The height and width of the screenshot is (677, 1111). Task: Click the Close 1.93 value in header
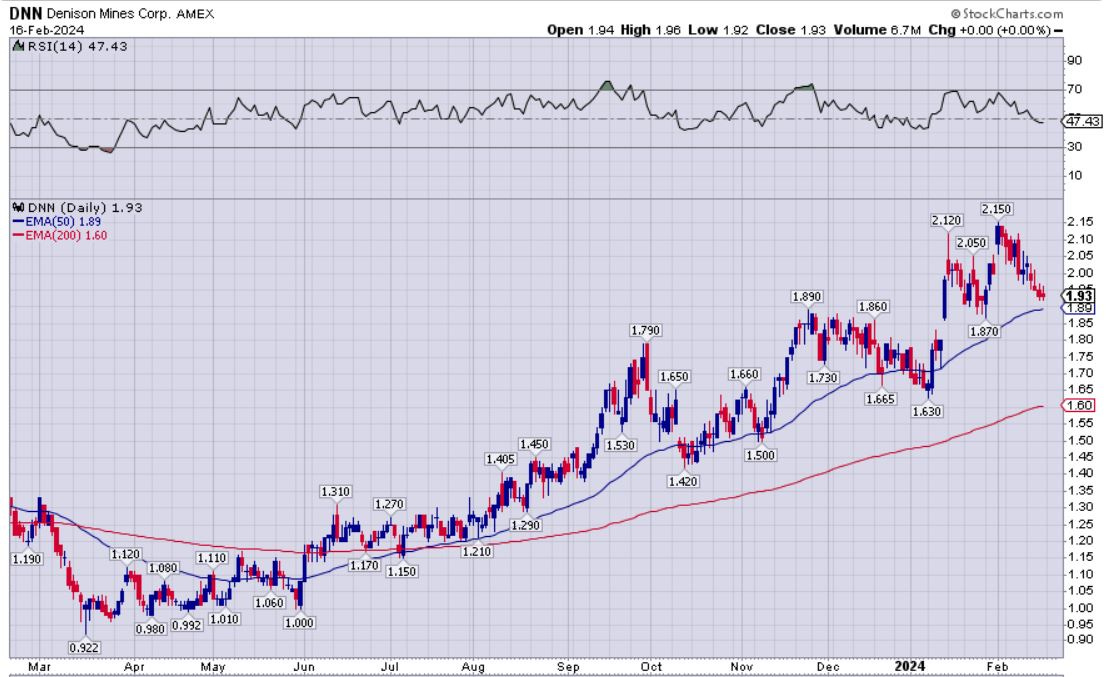coord(791,30)
